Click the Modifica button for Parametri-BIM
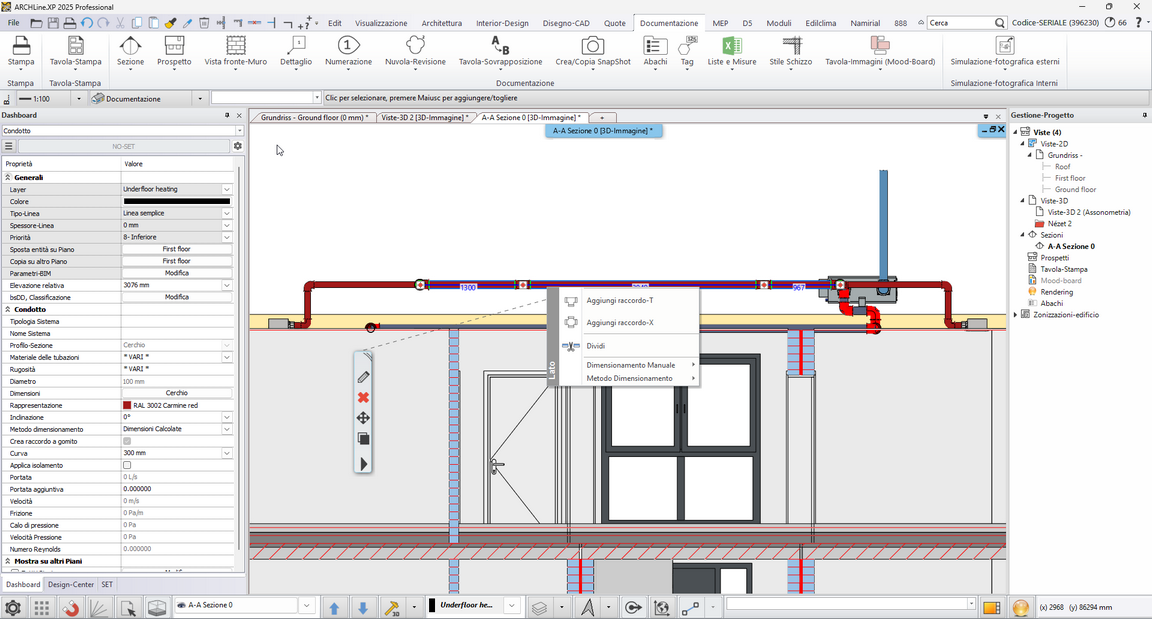The width and height of the screenshot is (1152, 619). pos(176,273)
